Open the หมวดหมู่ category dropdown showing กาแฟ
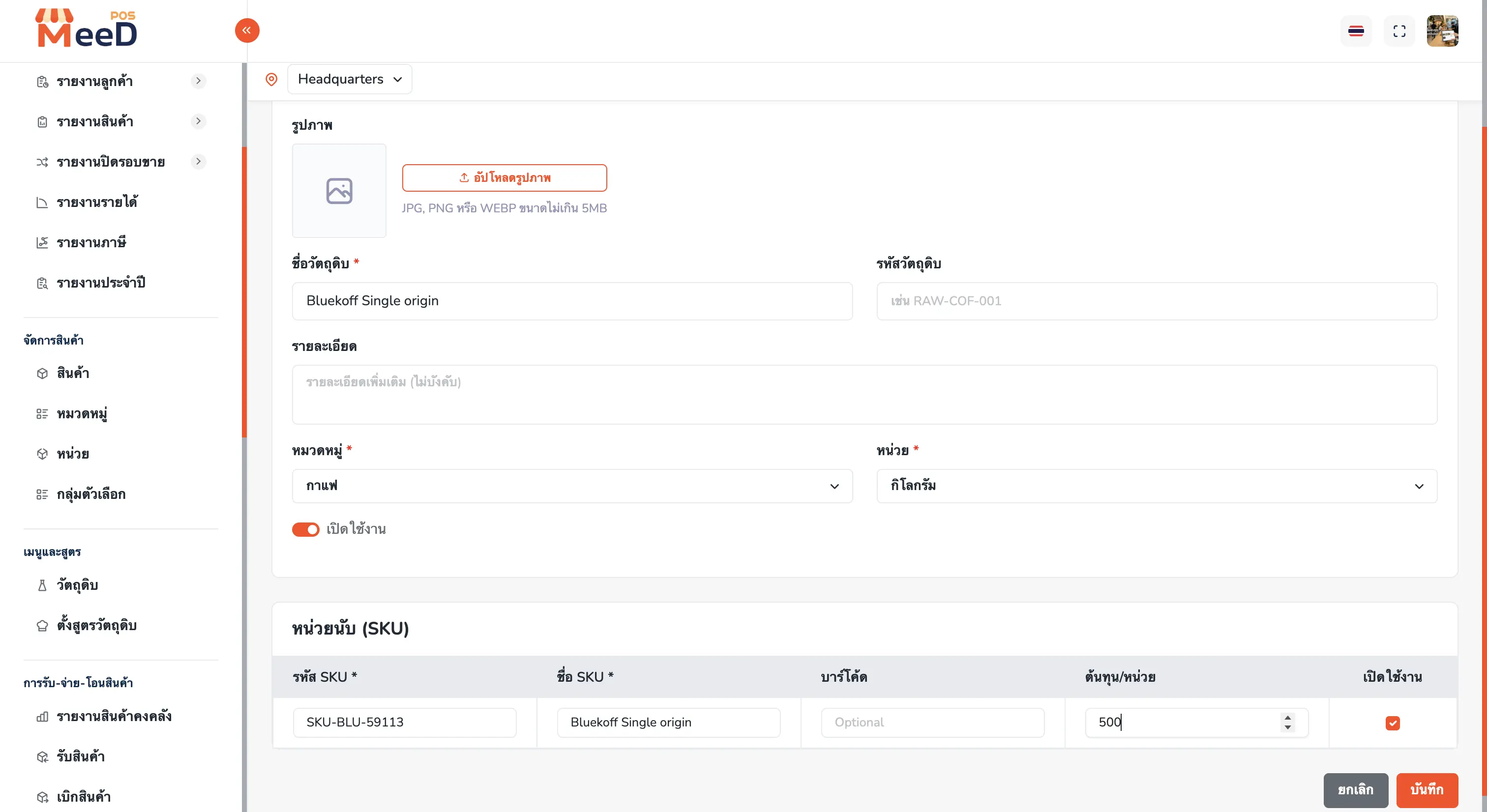The width and height of the screenshot is (1487, 812). click(x=573, y=486)
